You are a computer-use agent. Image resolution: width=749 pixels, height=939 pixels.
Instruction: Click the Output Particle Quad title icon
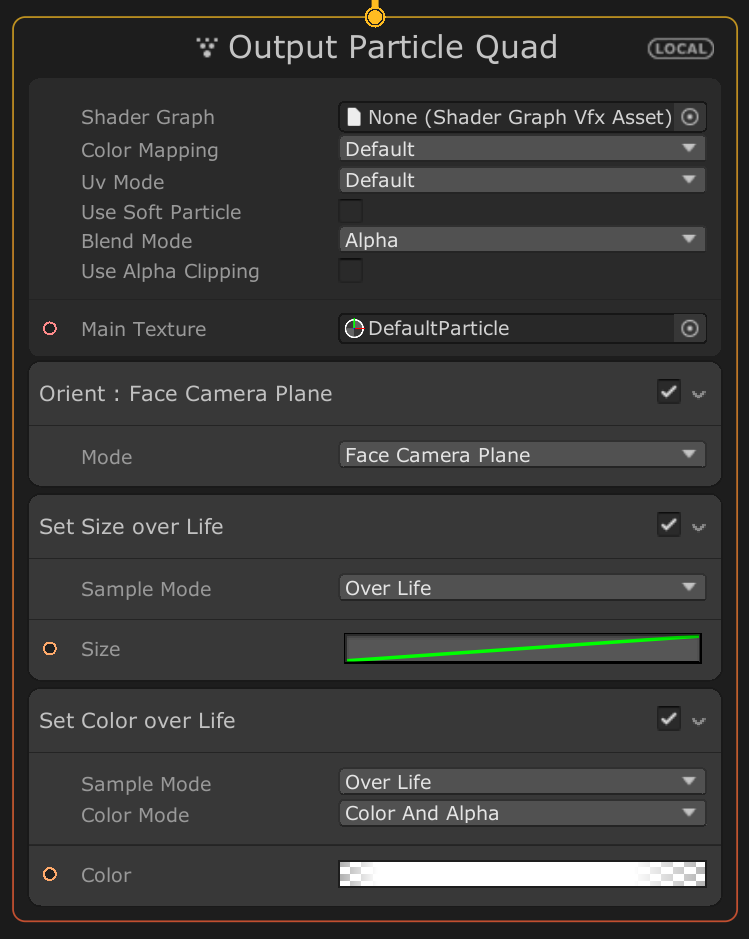[207, 46]
